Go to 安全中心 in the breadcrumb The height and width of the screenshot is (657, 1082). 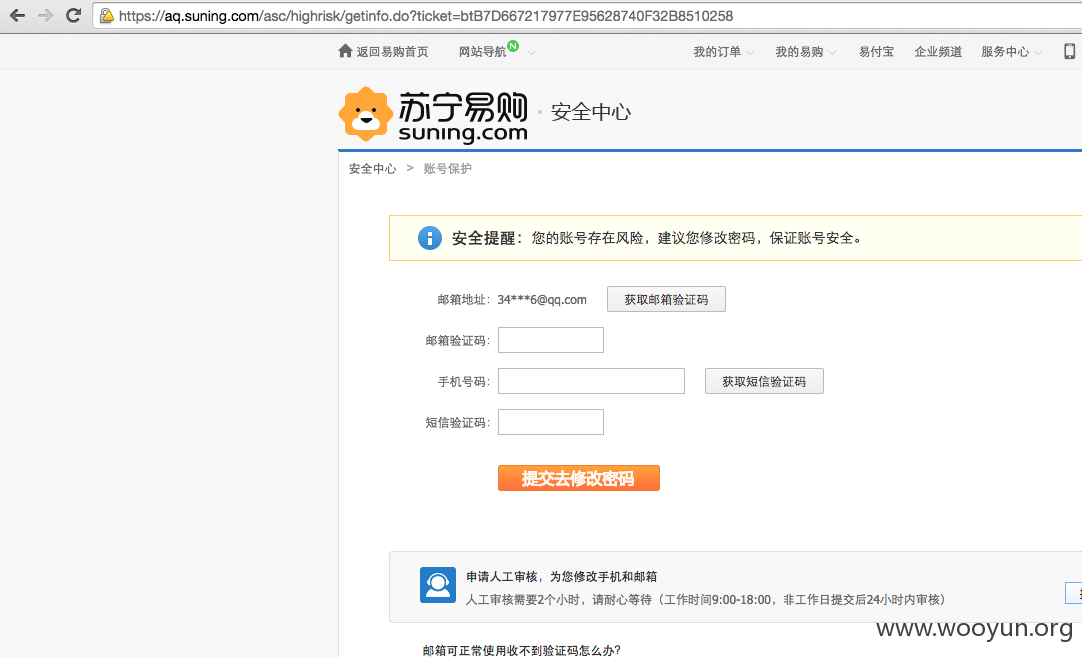(x=373, y=168)
